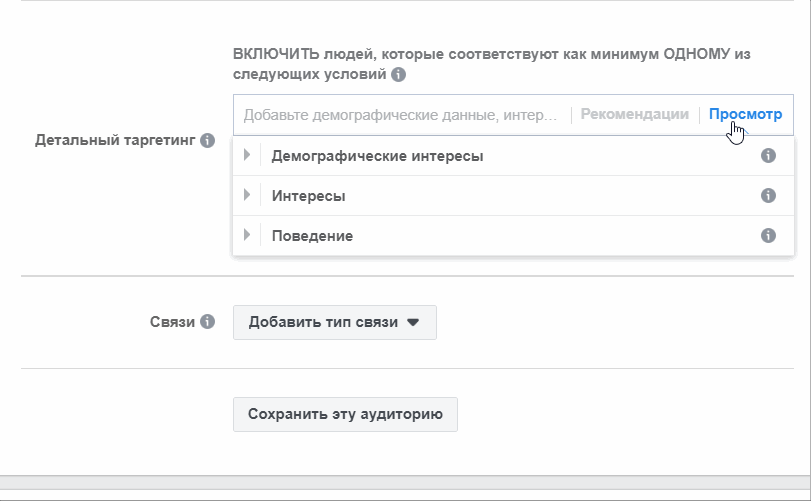Click the Просмотр link
The height and width of the screenshot is (501, 811).
(745, 115)
